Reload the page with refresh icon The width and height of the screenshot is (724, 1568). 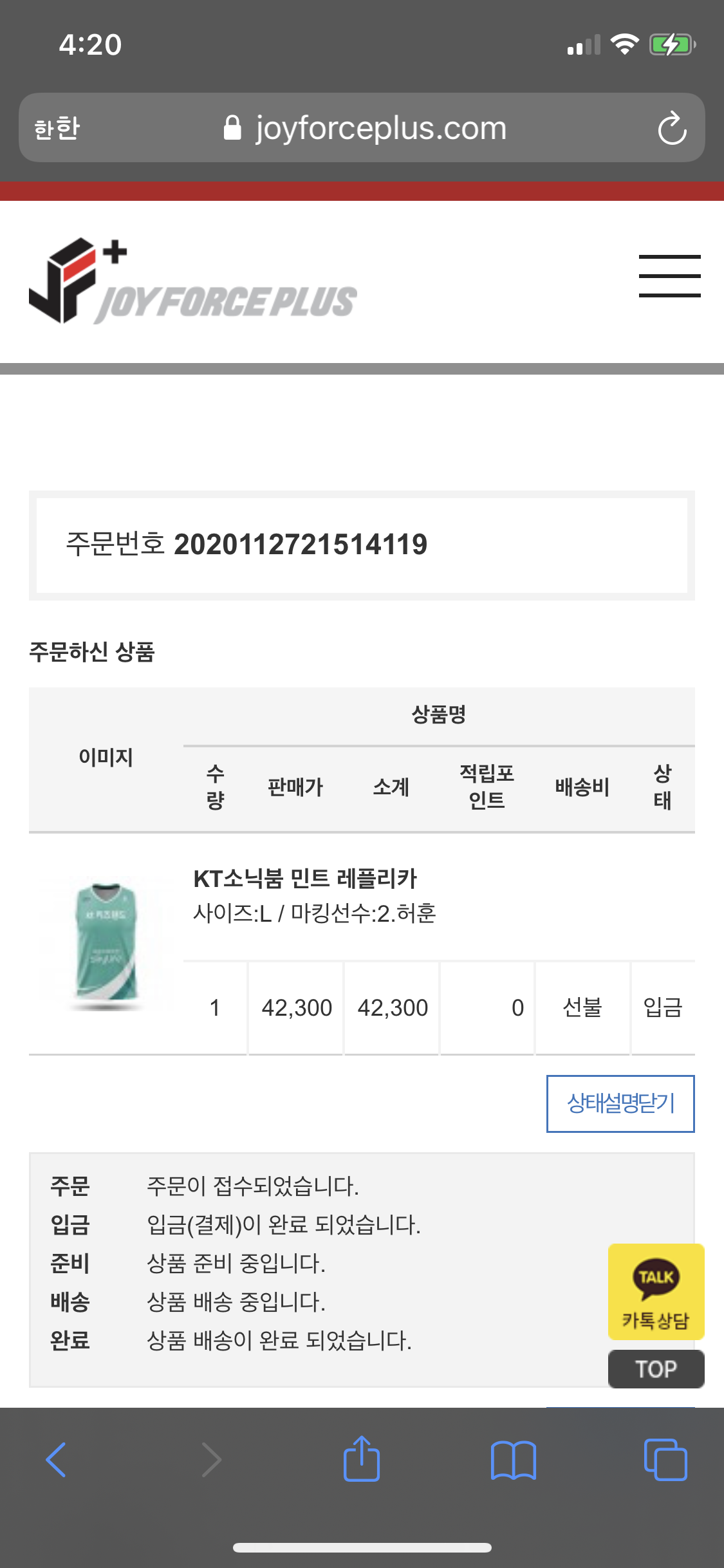coord(673,128)
